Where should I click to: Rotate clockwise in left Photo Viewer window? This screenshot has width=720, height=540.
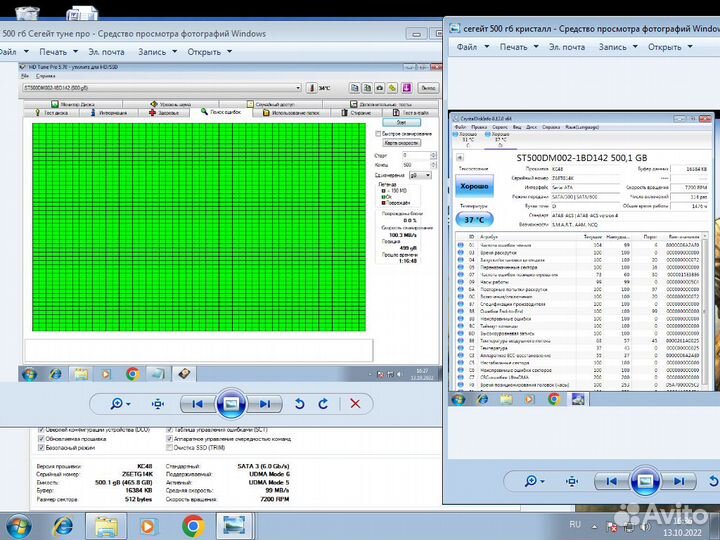coord(323,404)
